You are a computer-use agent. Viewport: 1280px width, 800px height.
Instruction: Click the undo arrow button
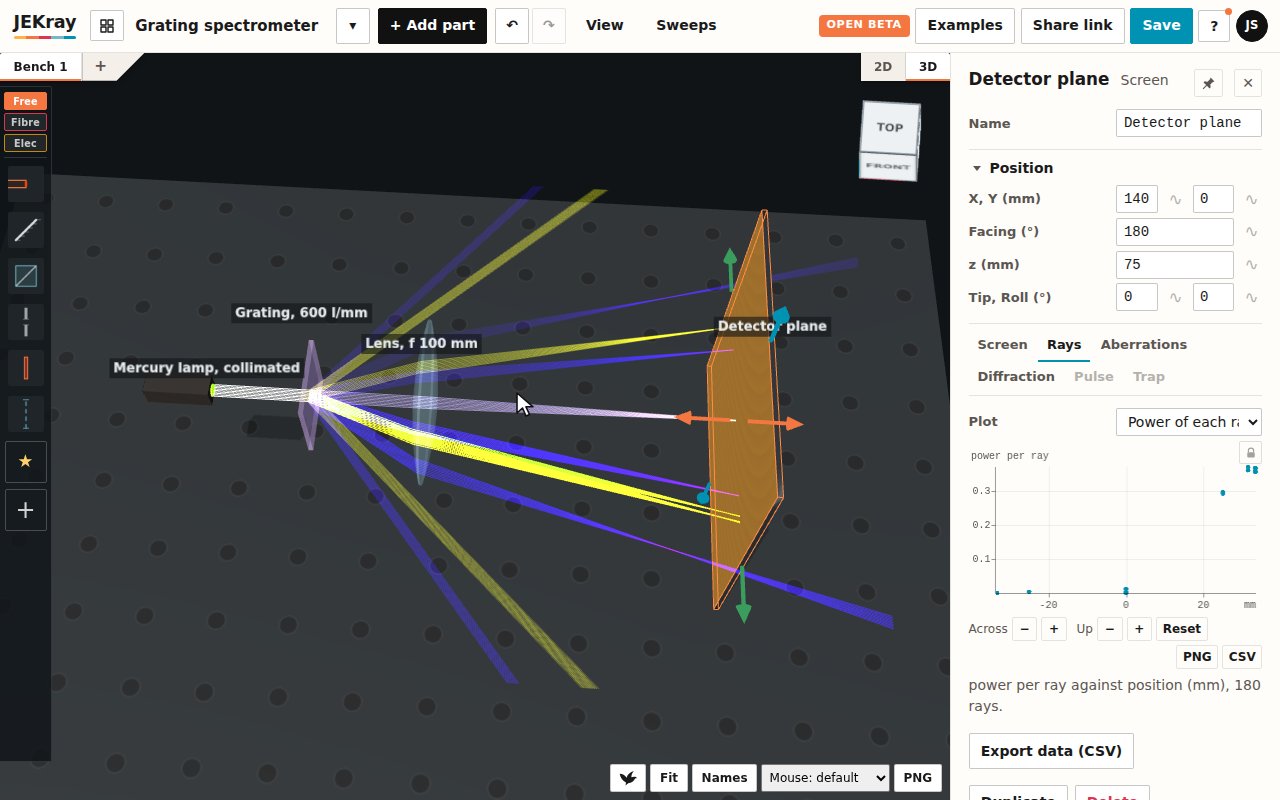click(512, 26)
